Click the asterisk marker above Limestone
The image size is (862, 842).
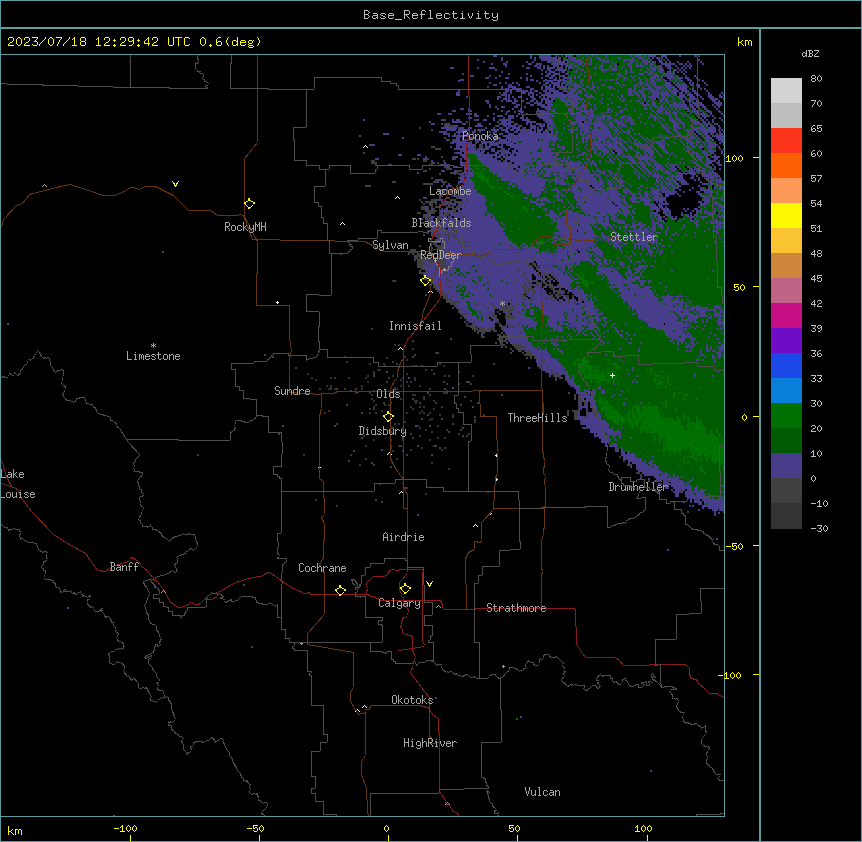[x=153, y=346]
